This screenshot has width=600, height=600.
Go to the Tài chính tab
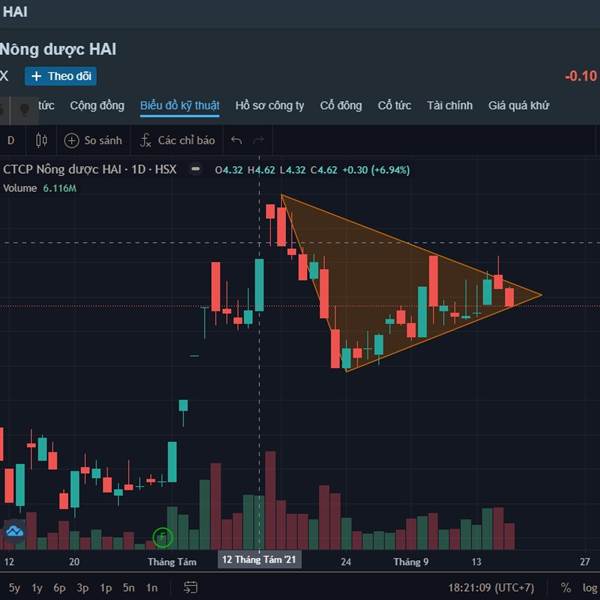click(450, 106)
